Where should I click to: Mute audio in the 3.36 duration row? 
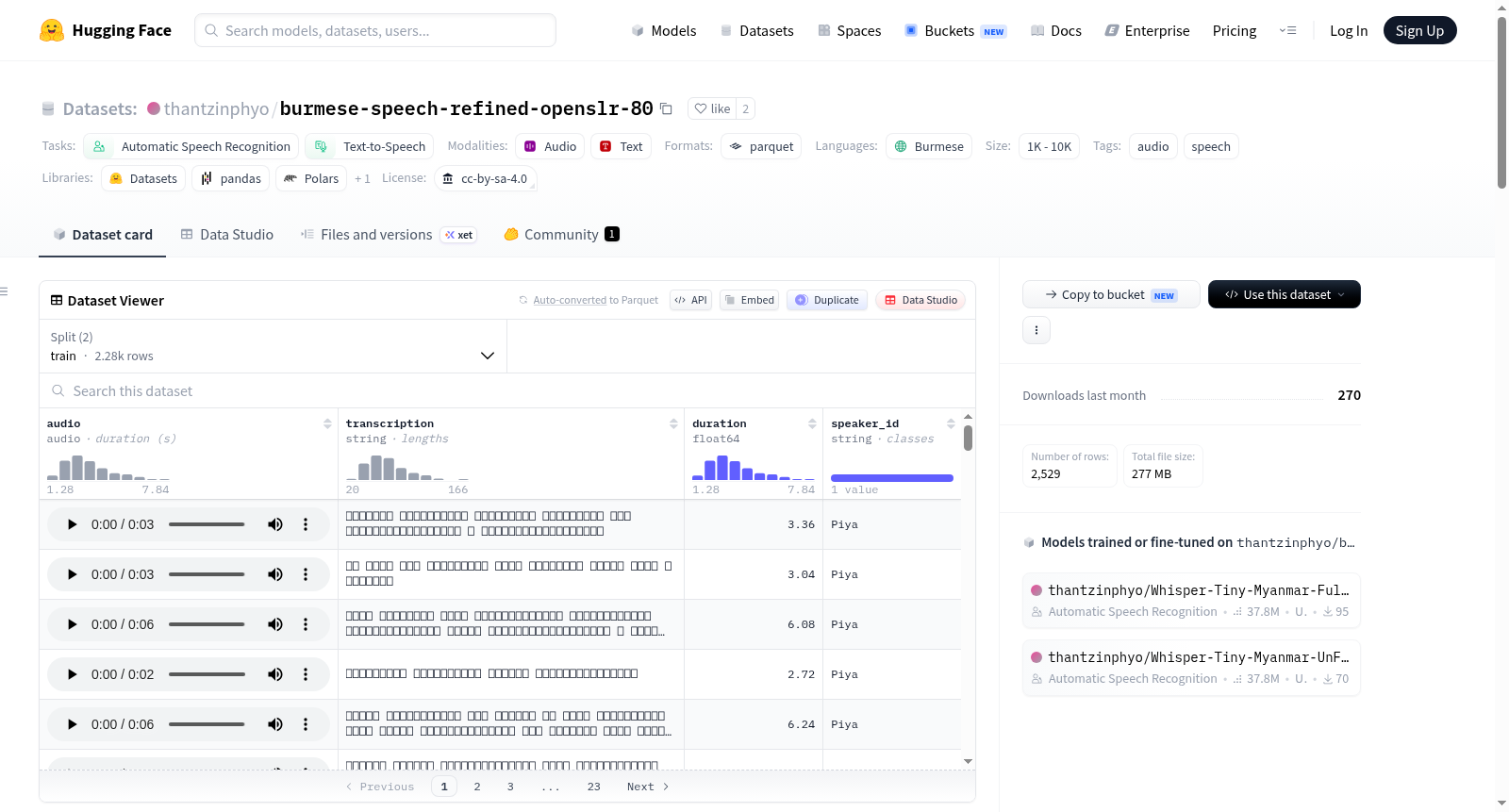click(275, 524)
